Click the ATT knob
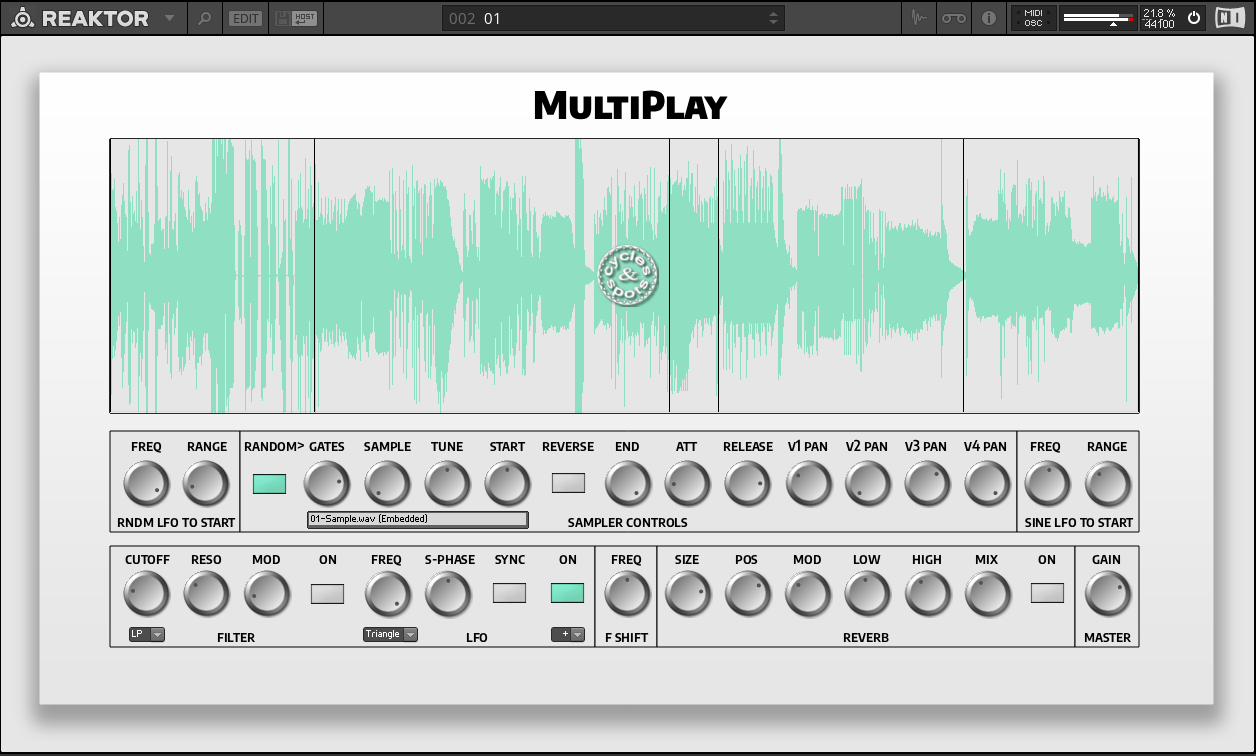This screenshot has height=756, width=1256. coord(687,484)
